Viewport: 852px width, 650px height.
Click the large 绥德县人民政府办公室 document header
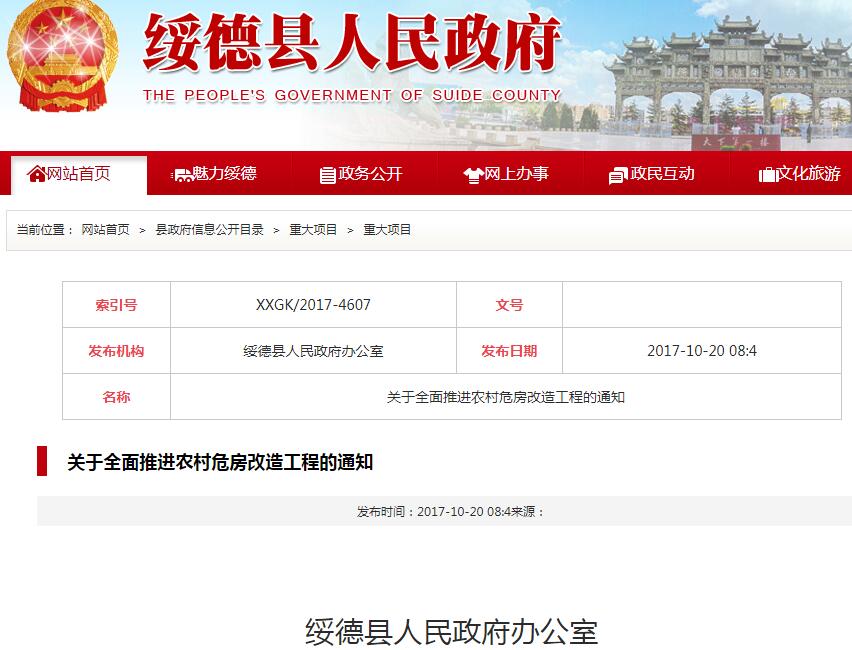451,632
